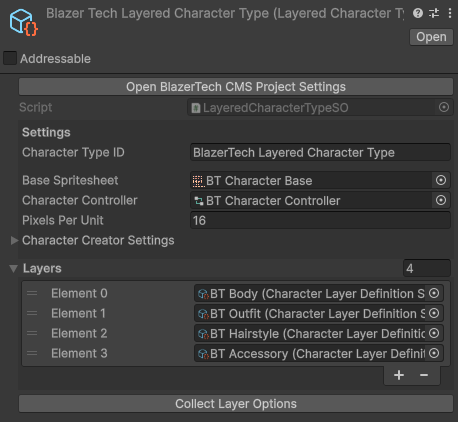Click the Collect Layer Options button
The height and width of the screenshot is (422, 458).
pos(236,404)
